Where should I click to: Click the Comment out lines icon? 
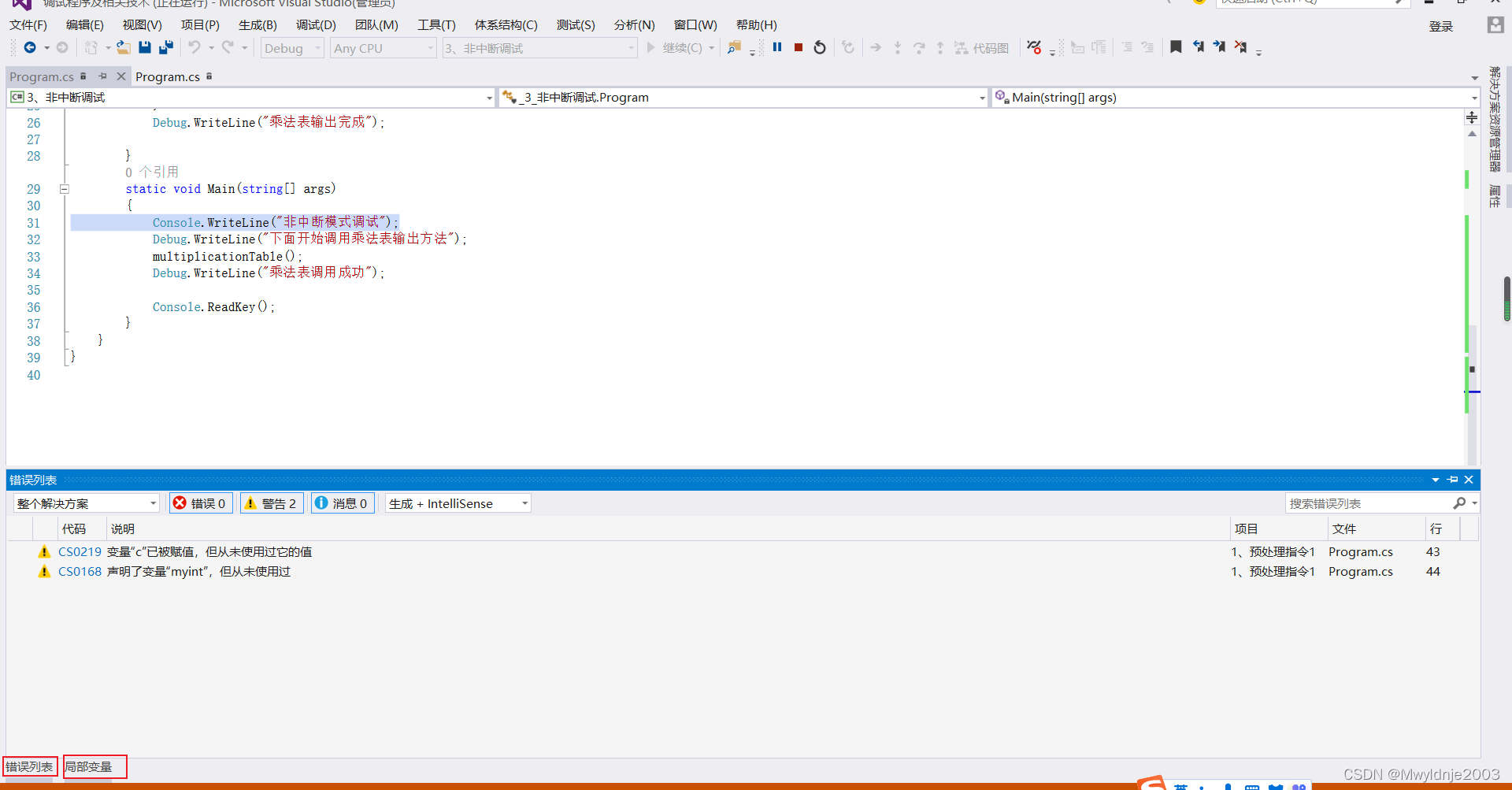pos(1127,48)
